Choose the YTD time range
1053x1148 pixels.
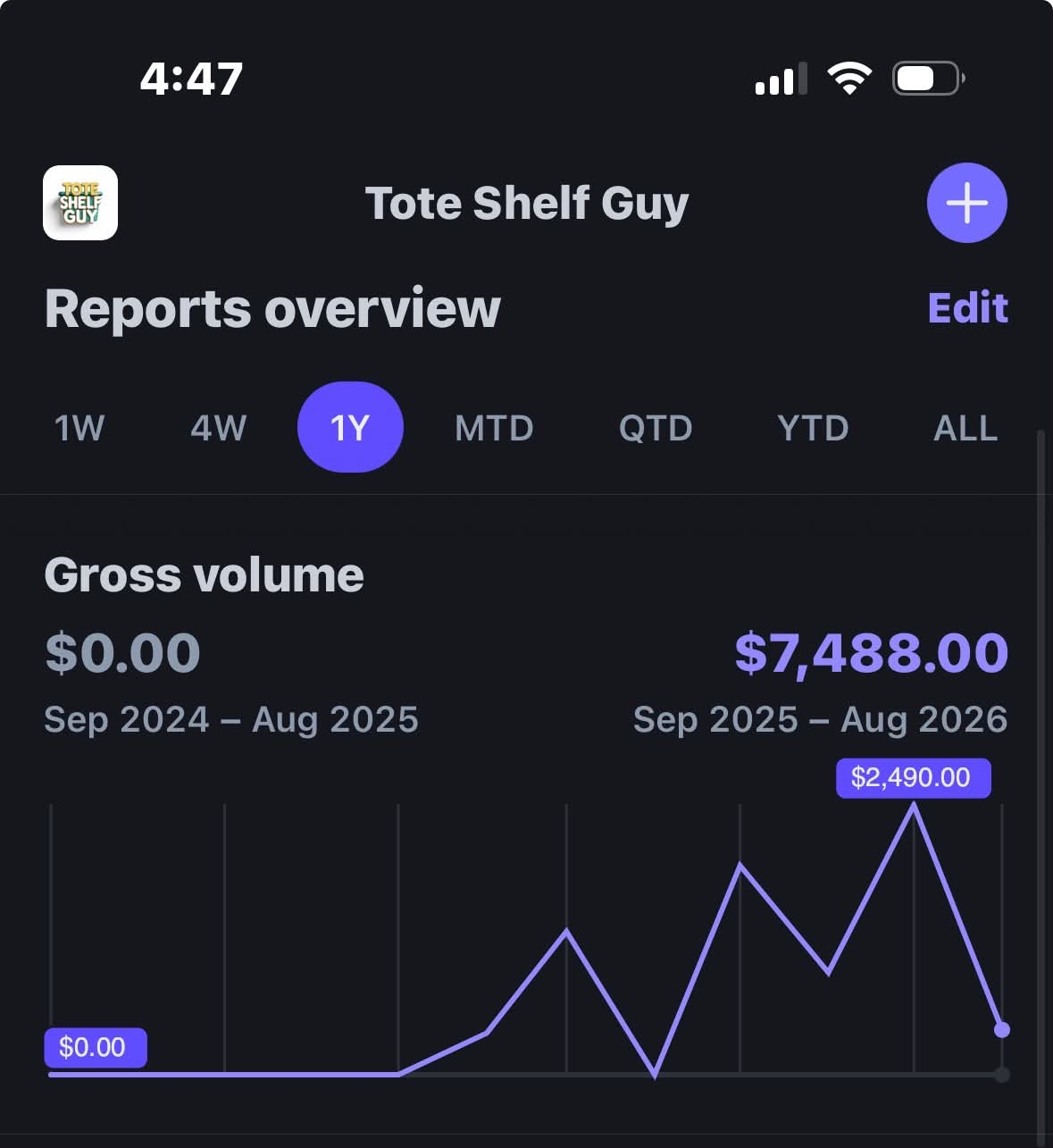tap(813, 428)
